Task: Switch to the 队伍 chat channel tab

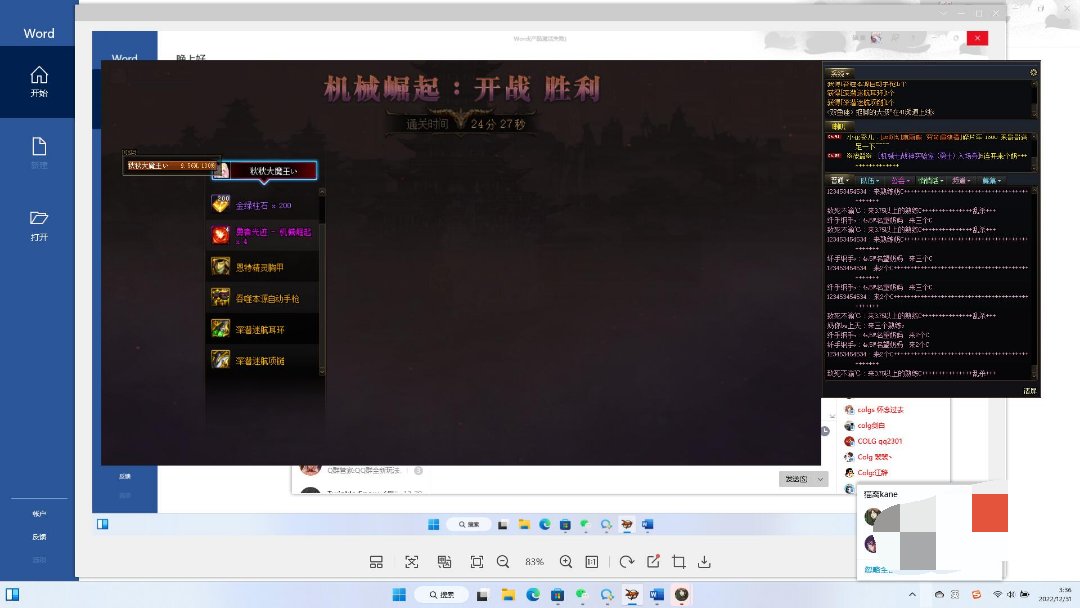Action: click(869, 180)
